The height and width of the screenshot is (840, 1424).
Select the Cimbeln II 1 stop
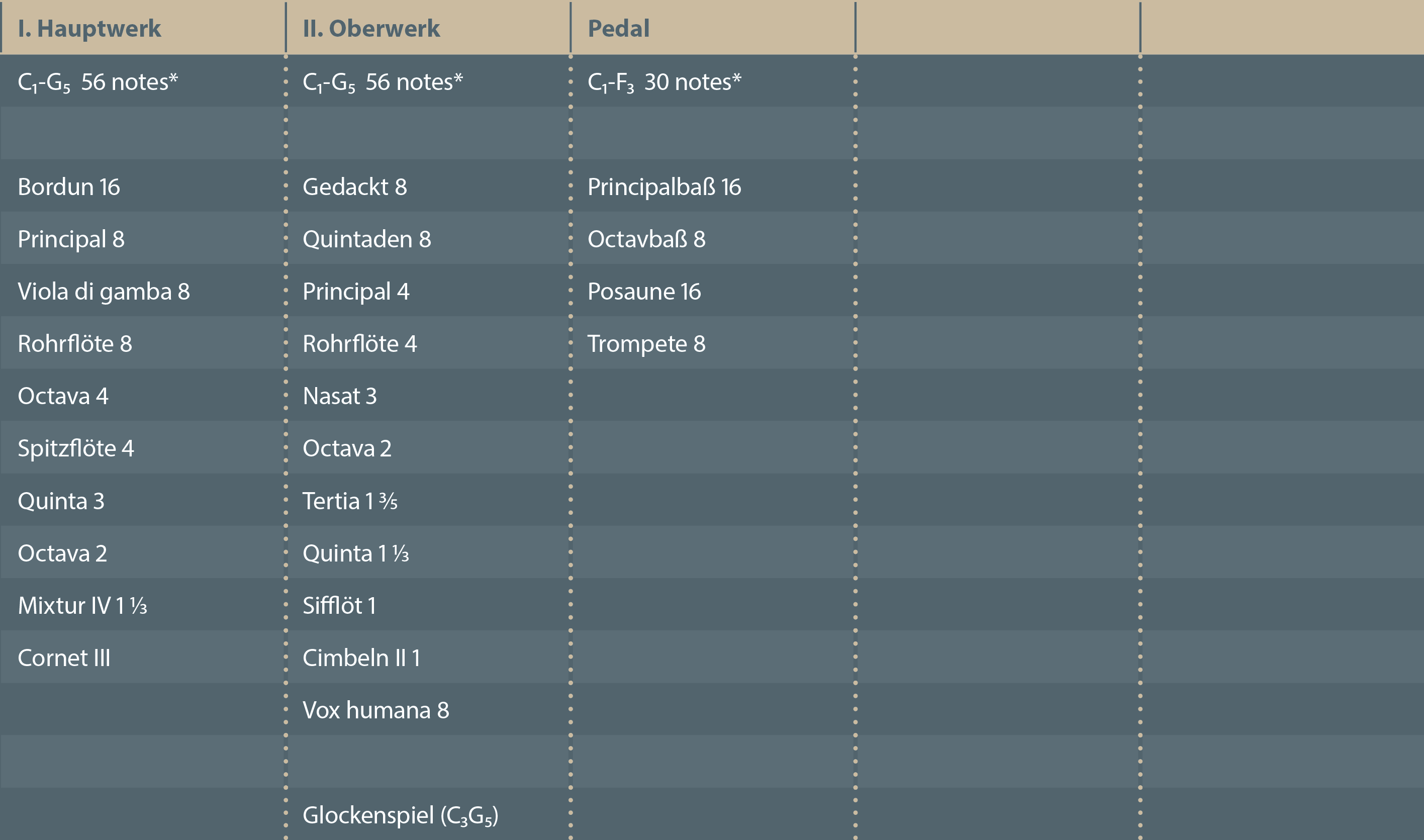click(361, 658)
